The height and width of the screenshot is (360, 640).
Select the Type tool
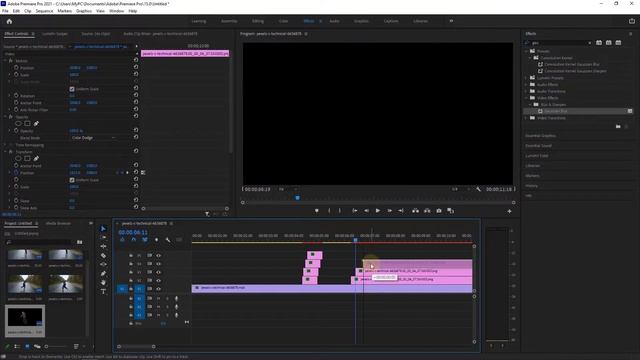103,291
